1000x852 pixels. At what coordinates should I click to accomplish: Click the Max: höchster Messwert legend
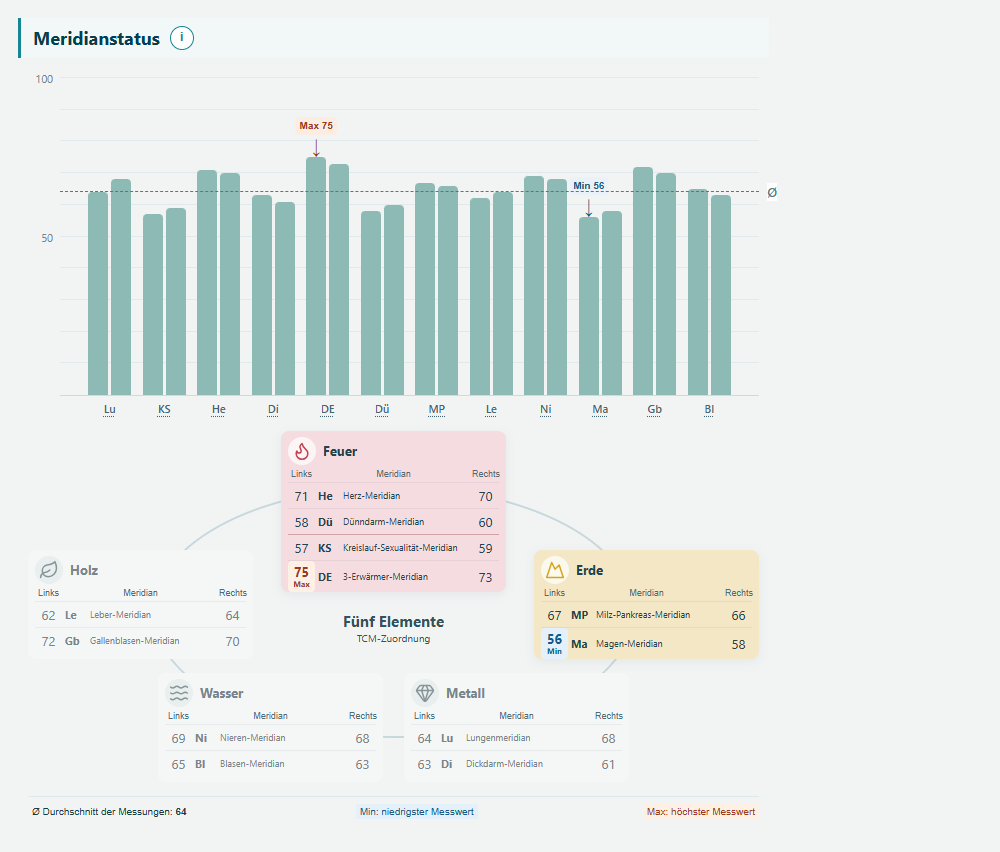click(x=701, y=812)
